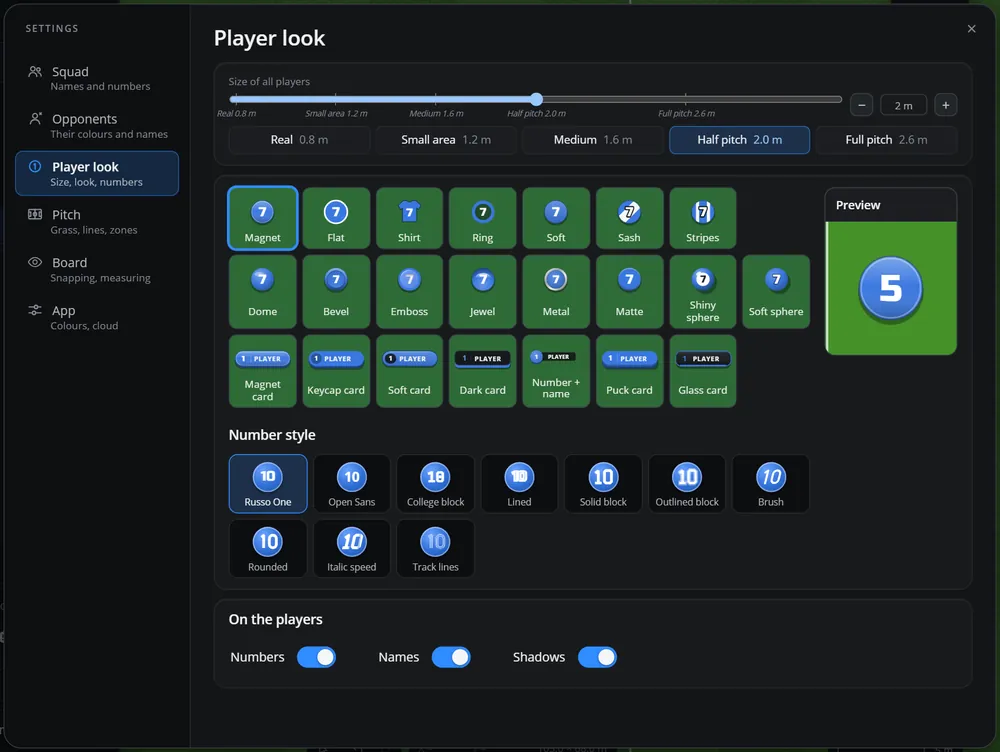Click the number 5 preview token

(x=890, y=288)
